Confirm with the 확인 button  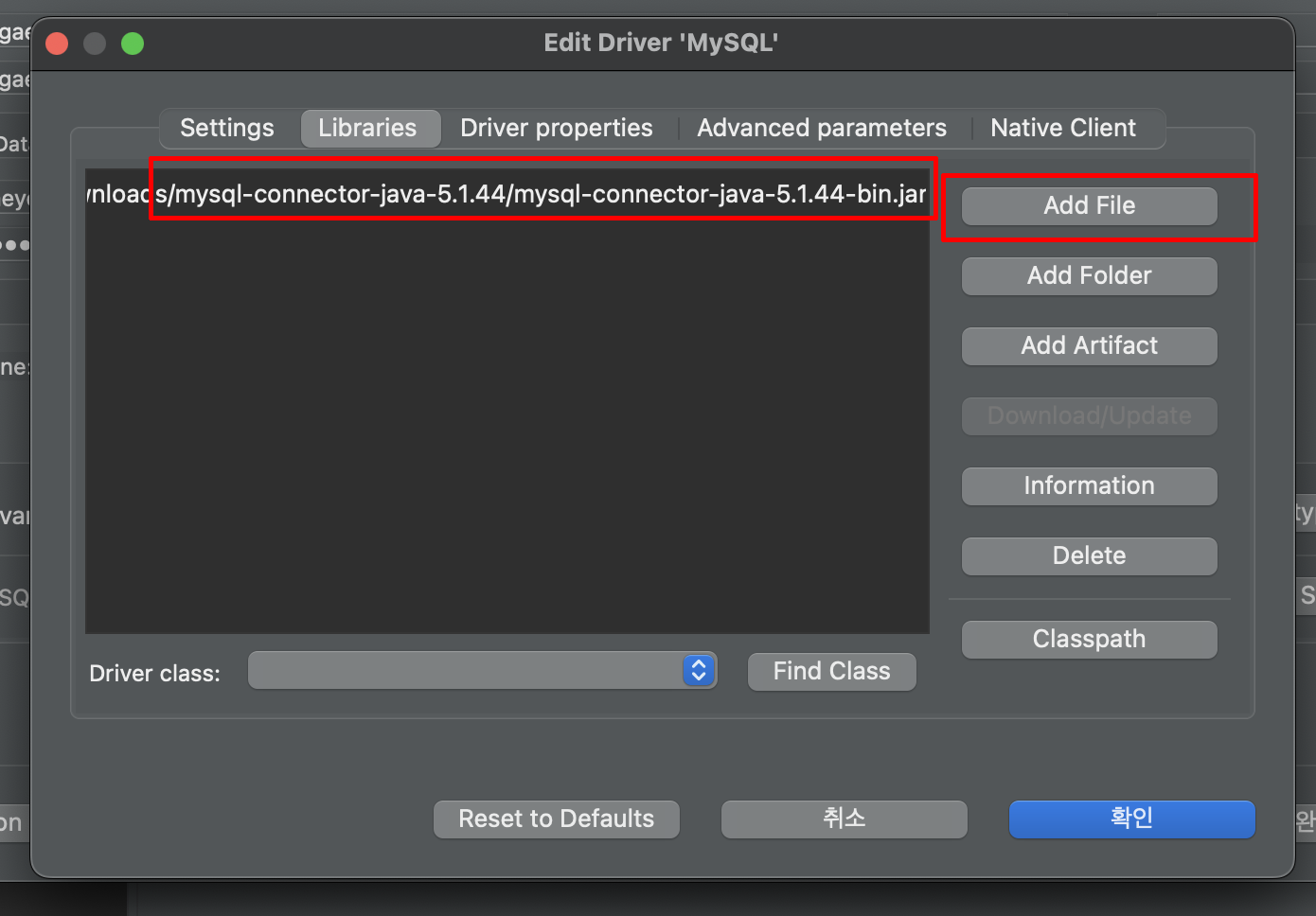coord(1132,819)
